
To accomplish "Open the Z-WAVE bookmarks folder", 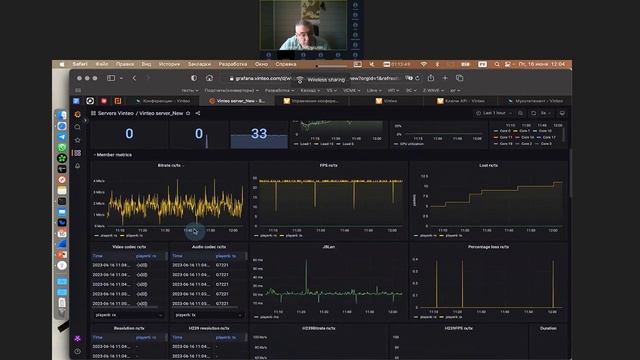I will [433, 91].
